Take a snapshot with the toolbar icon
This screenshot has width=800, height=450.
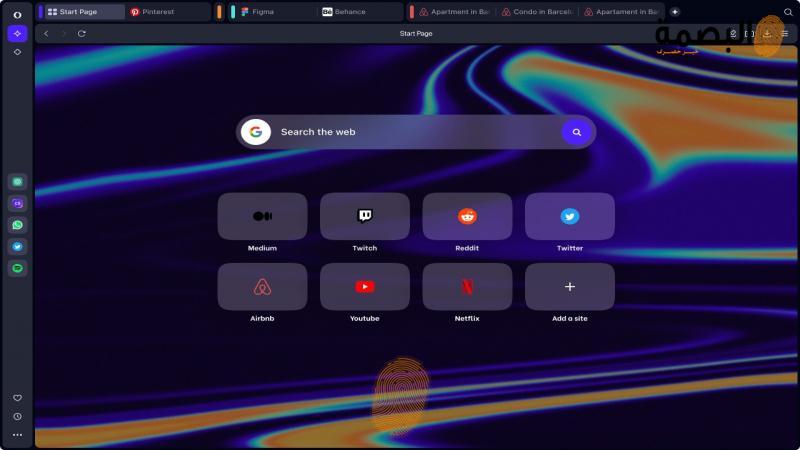coord(749,34)
